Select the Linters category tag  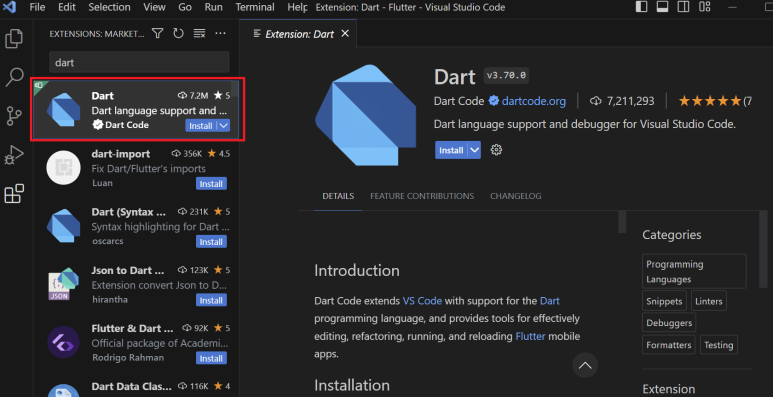(x=708, y=301)
